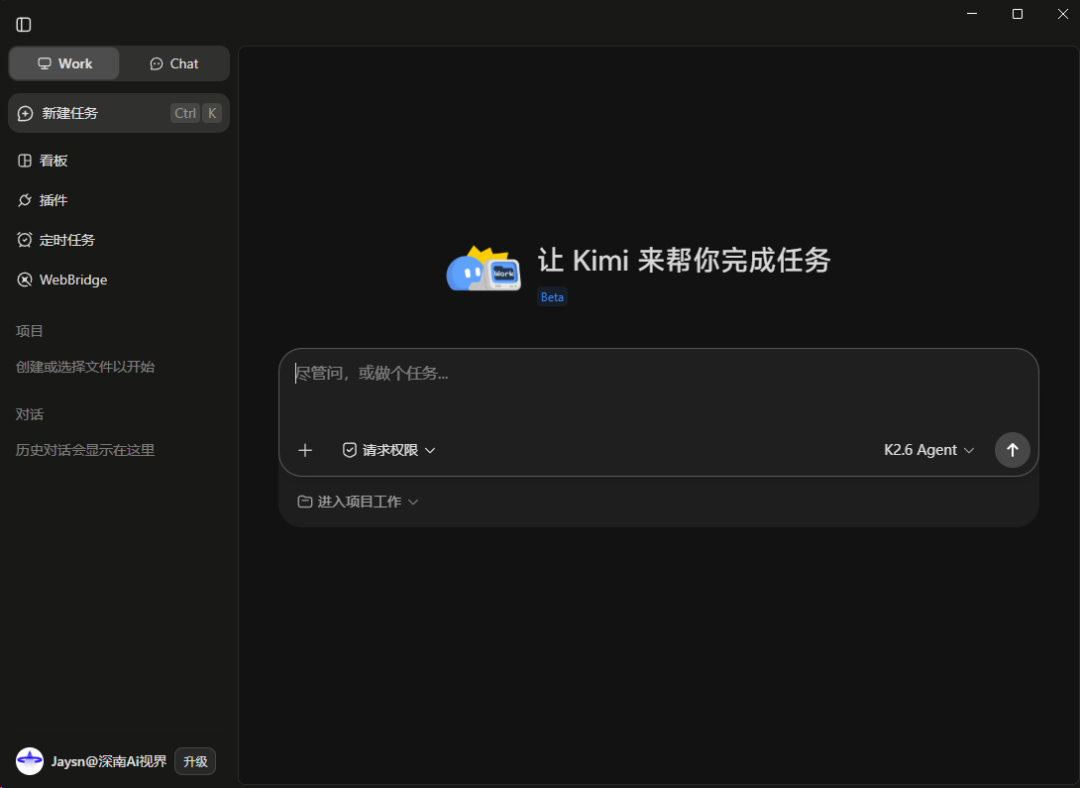This screenshot has width=1080, height=788.
Task: Switch to the Work tab
Action: pyautogui.click(x=64, y=63)
